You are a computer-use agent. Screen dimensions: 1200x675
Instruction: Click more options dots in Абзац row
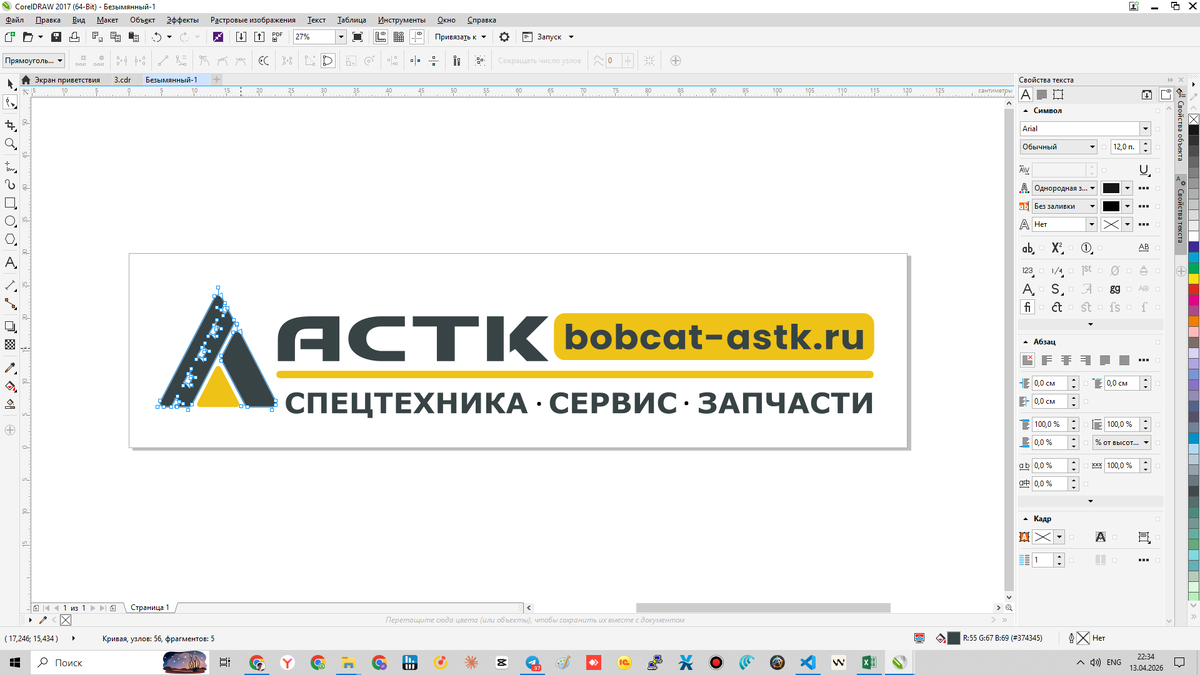[x=1144, y=360]
